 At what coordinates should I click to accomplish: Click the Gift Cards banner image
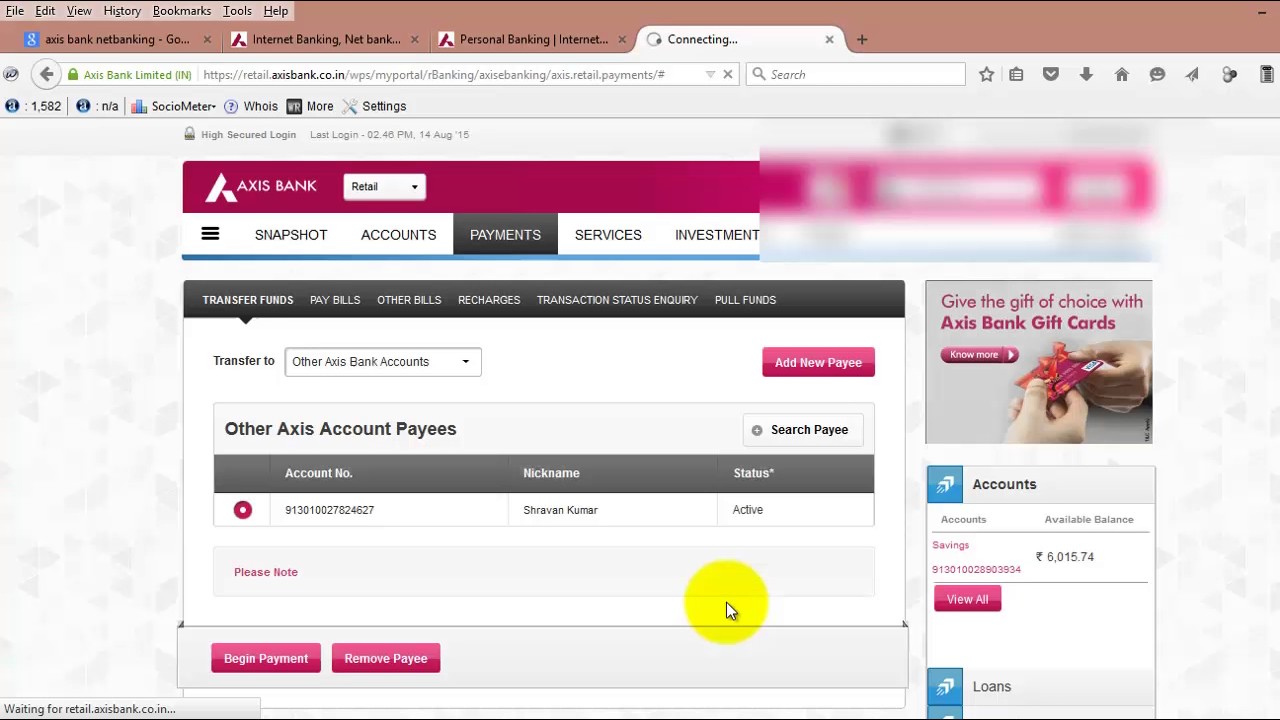[x=1039, y=362]
